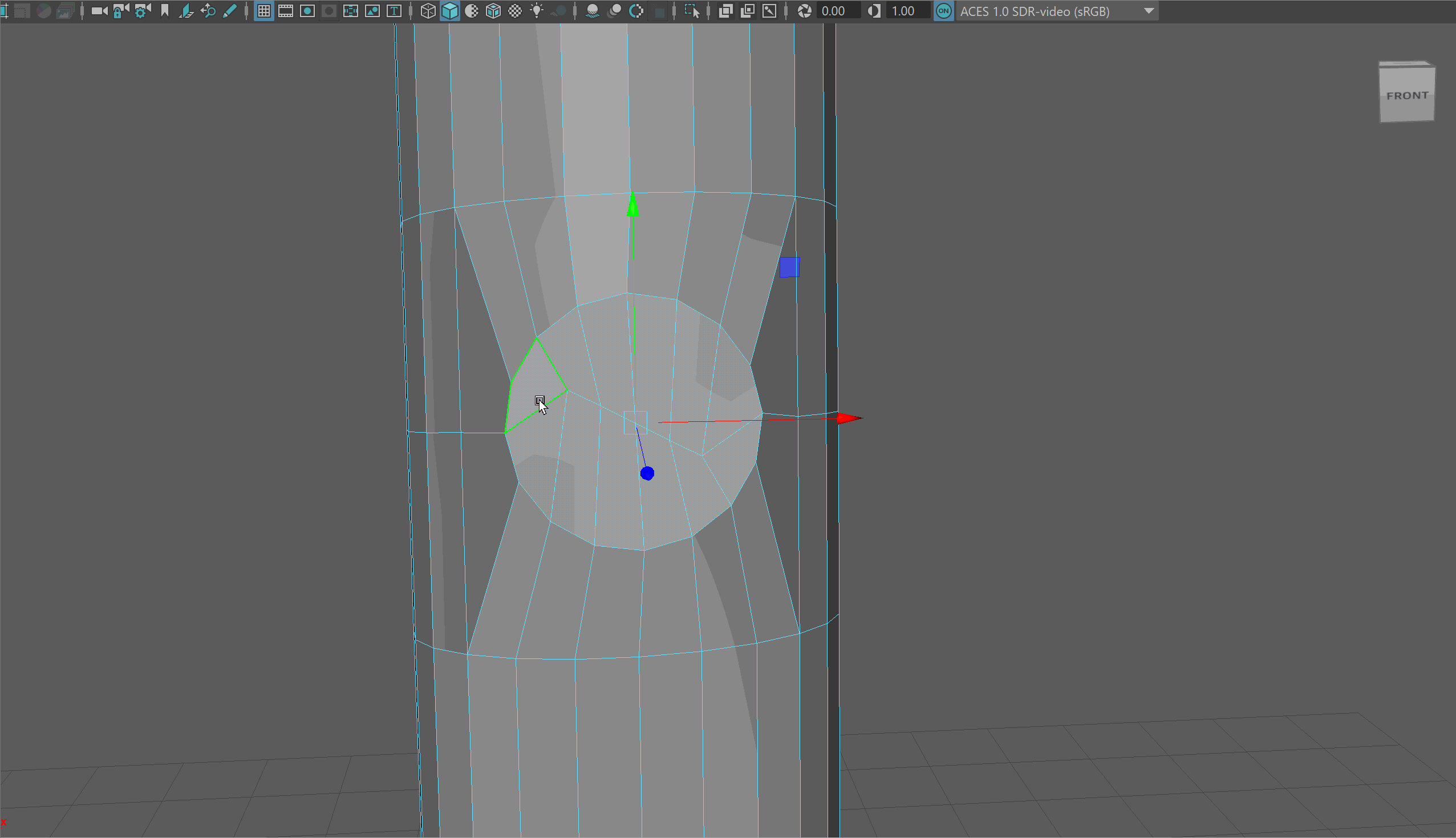This screenshot has height=838, width=1456.
Task: Switch to Wireframe display mode
Action: 428,11
